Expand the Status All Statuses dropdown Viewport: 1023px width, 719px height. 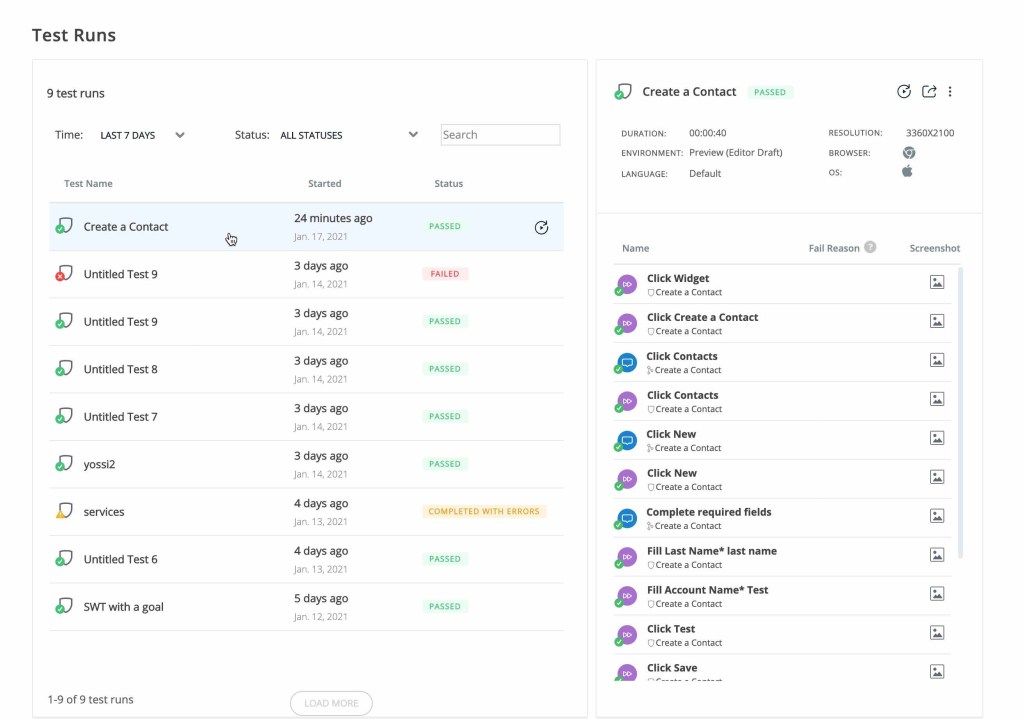point(348,135)
